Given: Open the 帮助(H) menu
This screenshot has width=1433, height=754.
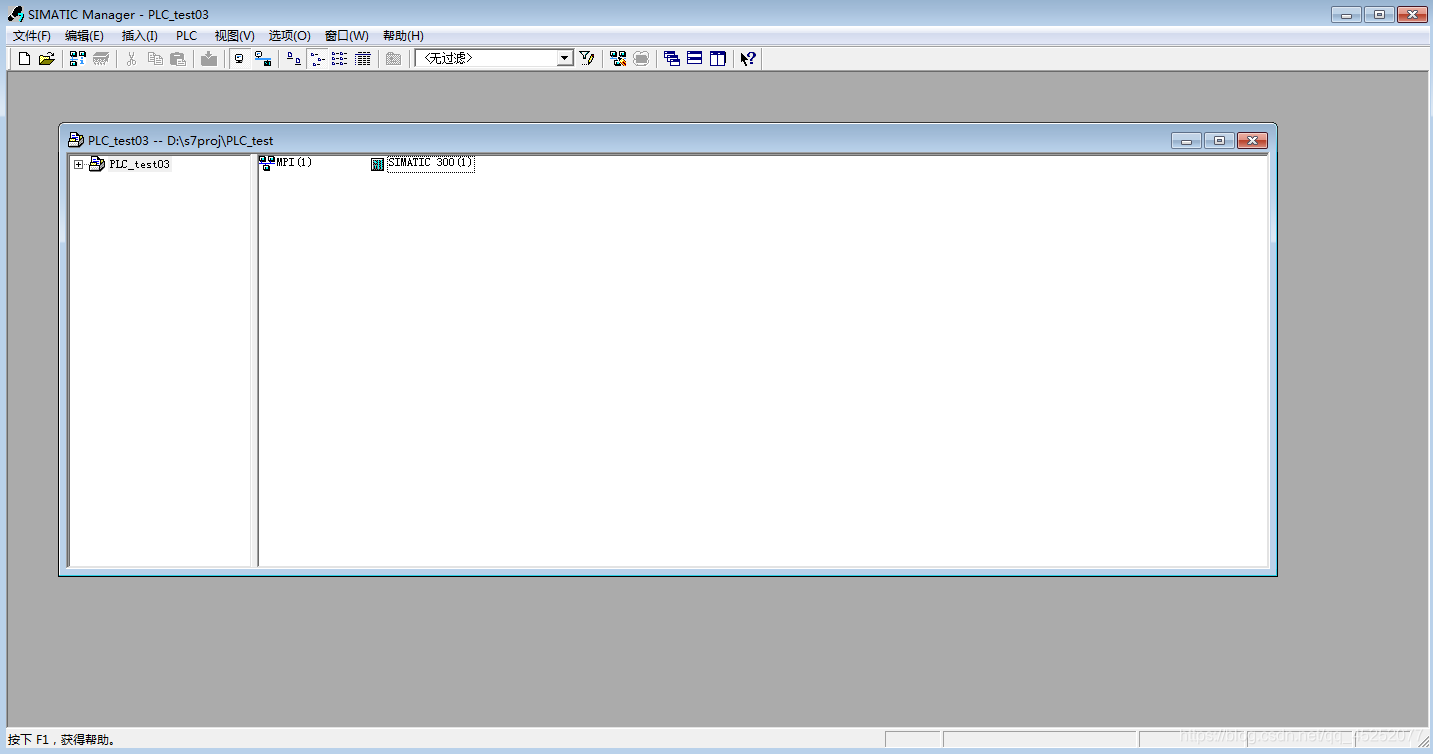Looking at the screenshot, I should point(403,36).
